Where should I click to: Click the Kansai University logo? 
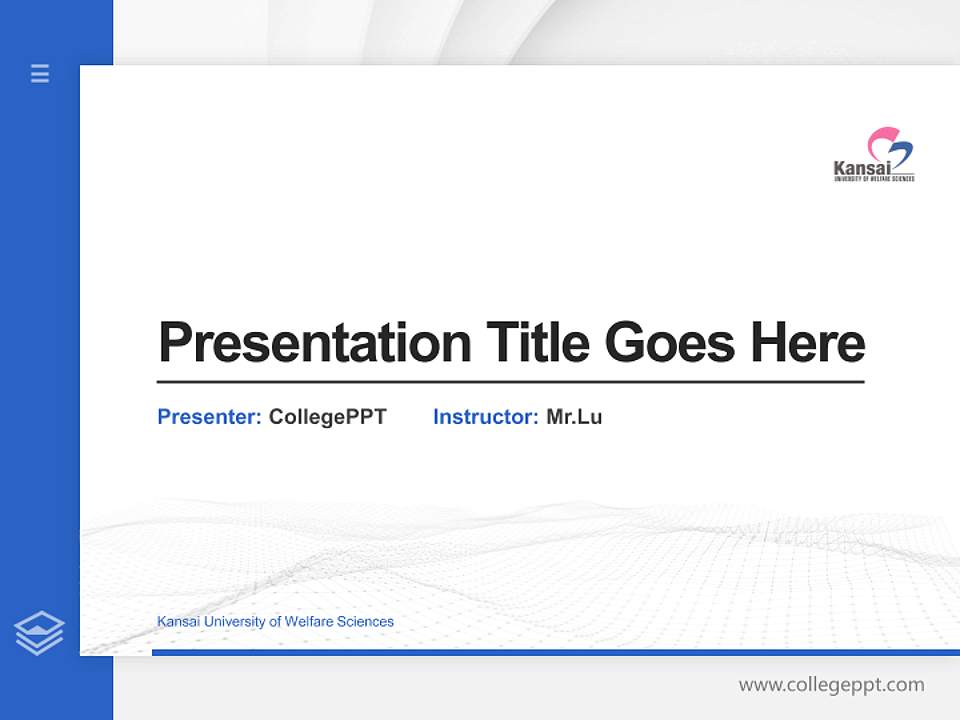(x=874, y=154)
